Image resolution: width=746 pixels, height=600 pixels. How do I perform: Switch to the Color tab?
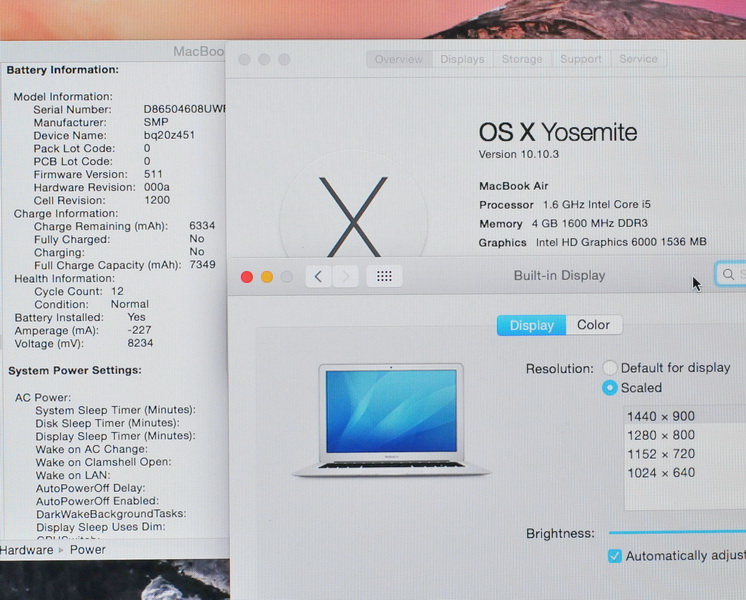pyautogui.click(x=593, y=325)
